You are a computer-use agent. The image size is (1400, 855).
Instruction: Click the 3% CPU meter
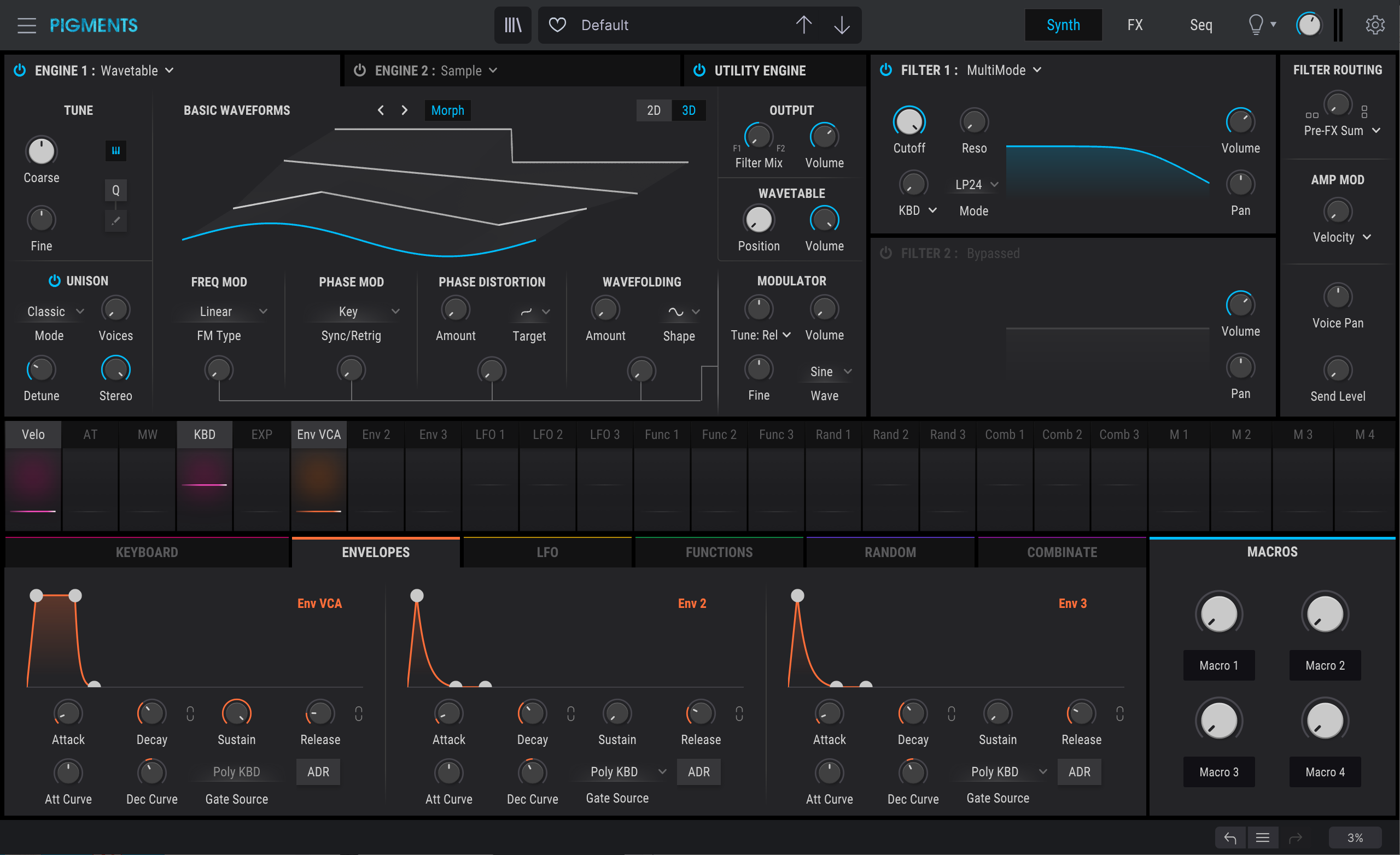tap(1355, 838)
